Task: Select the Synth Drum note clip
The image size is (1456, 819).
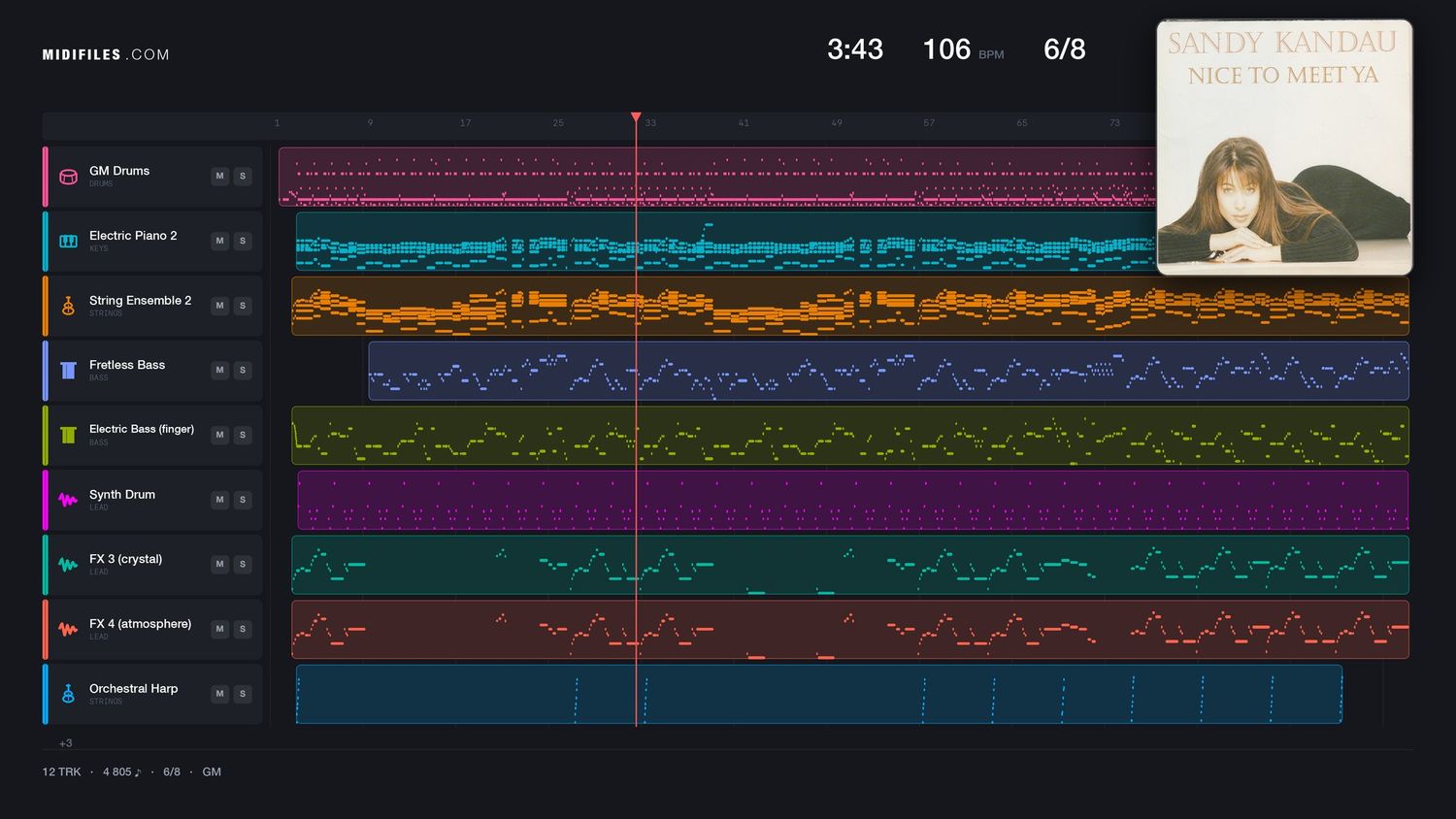Action: point(853,500)
